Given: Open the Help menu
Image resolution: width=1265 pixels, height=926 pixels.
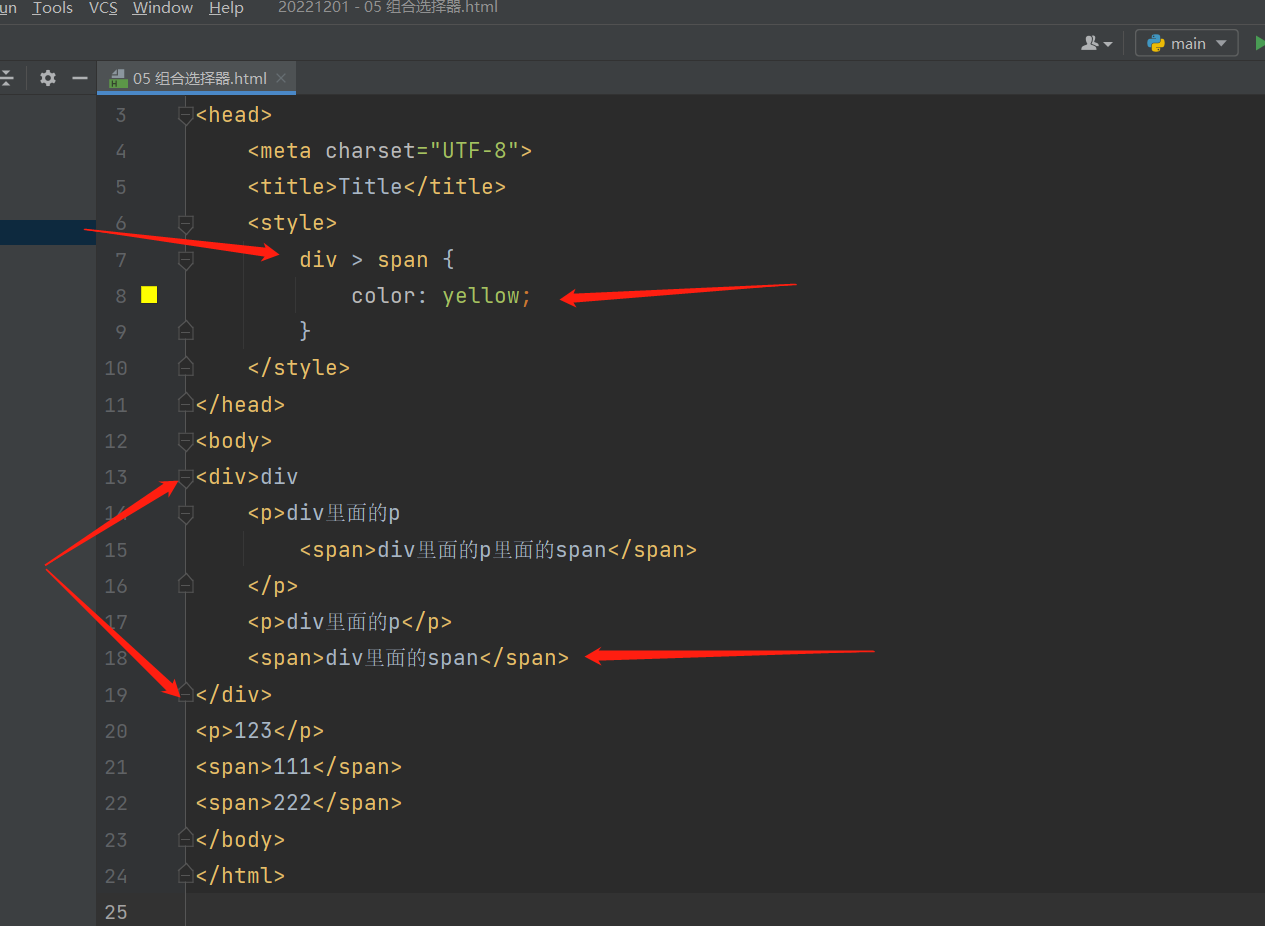Looking at the screenshot, I should (226, 8).
